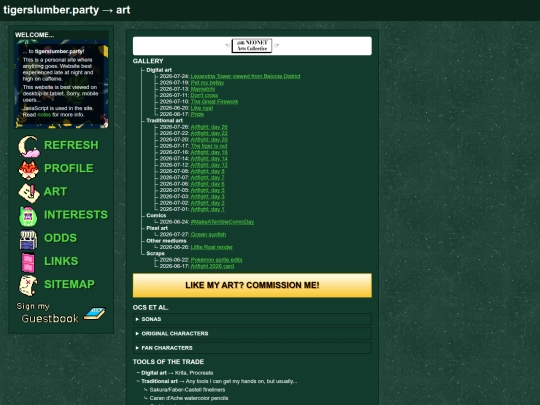The image size is (540, 405).
Task: Click the fox face icon beside Profile
Action: [x=29, y=169]
